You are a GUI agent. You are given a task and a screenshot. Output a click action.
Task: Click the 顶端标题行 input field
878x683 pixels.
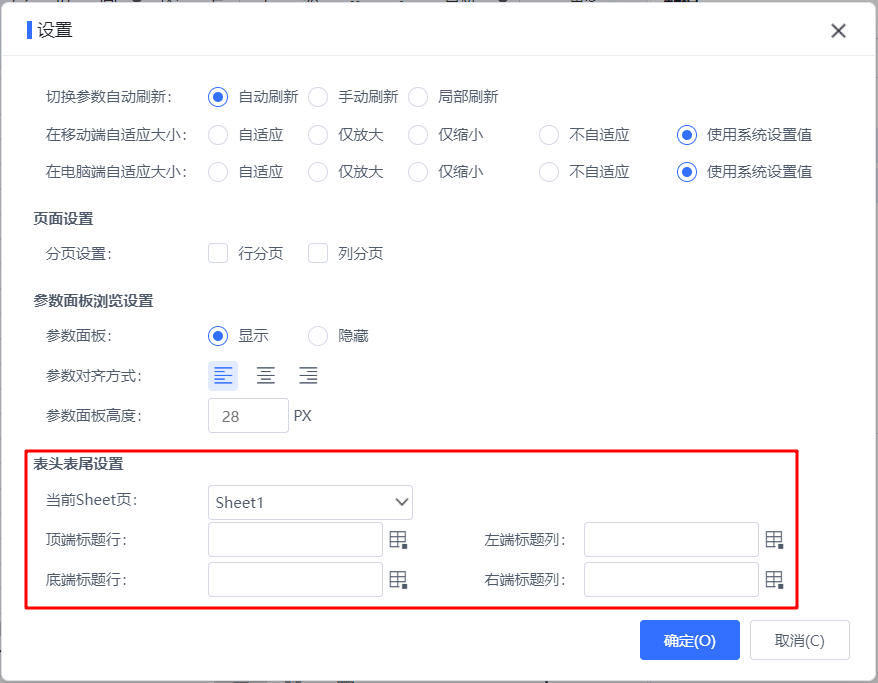tap(295, 540)
